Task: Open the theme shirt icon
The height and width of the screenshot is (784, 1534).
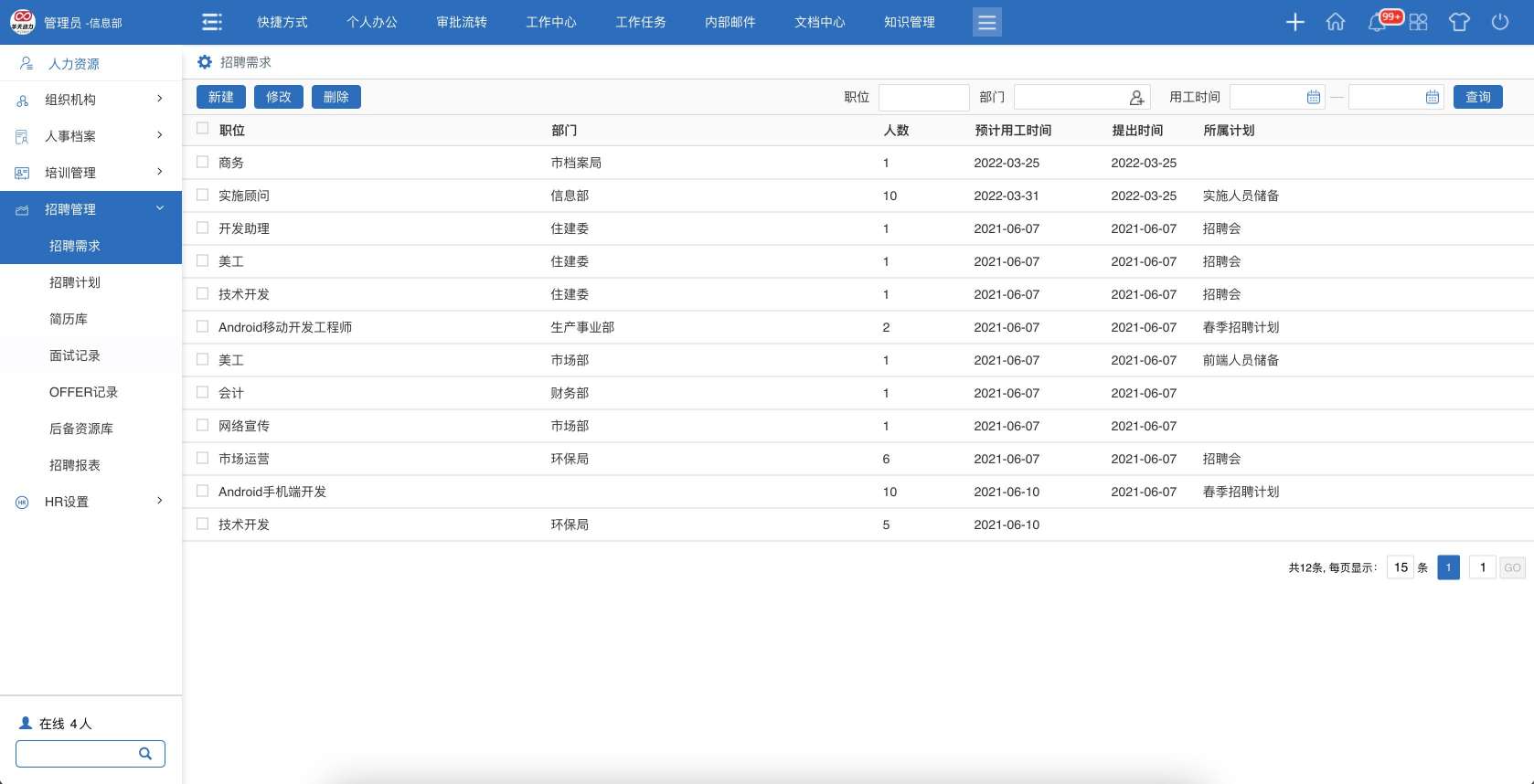Action: [x=1458, y=22]
